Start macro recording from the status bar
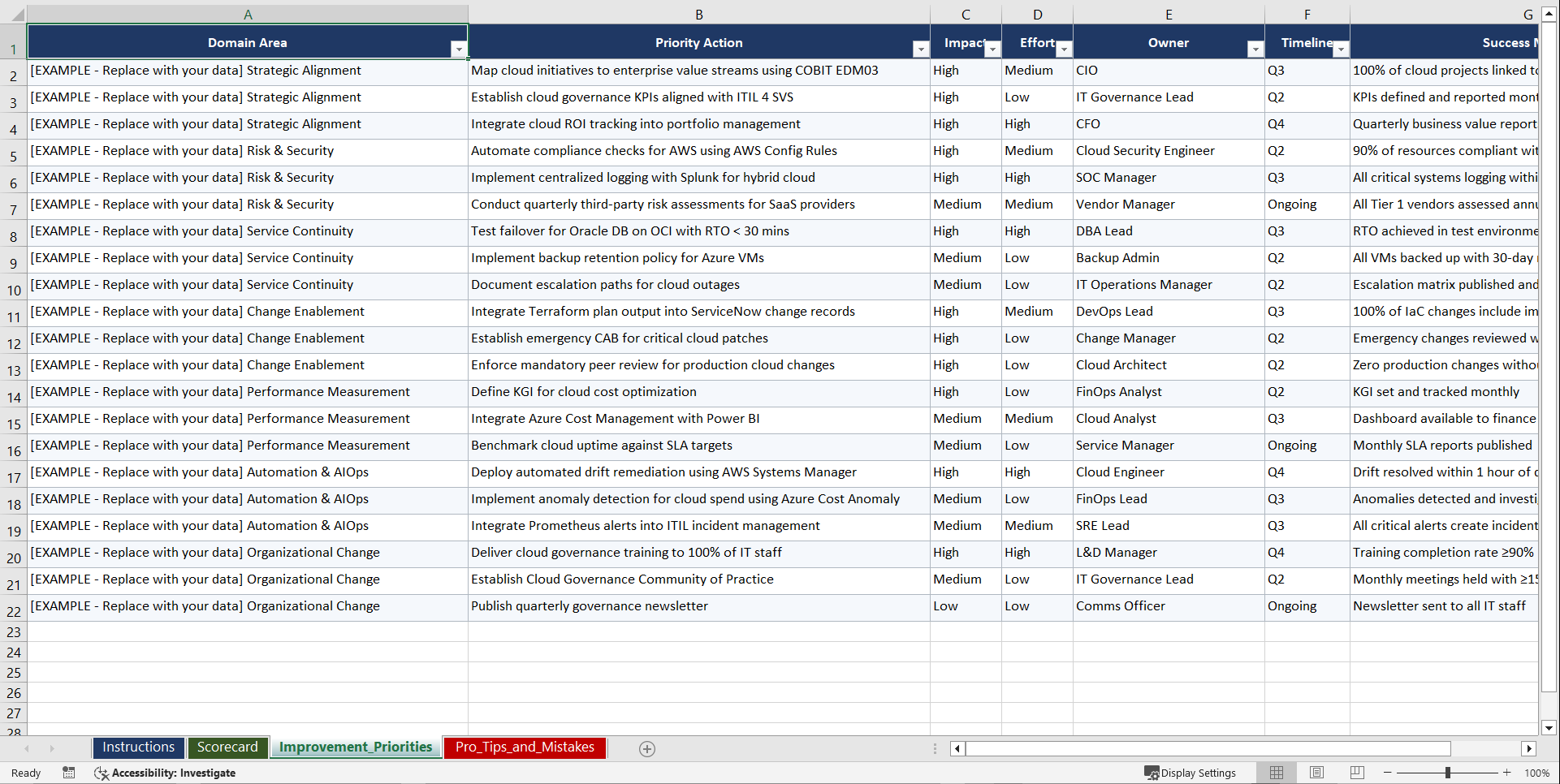The image size is (1560, 784). [69, 773]
